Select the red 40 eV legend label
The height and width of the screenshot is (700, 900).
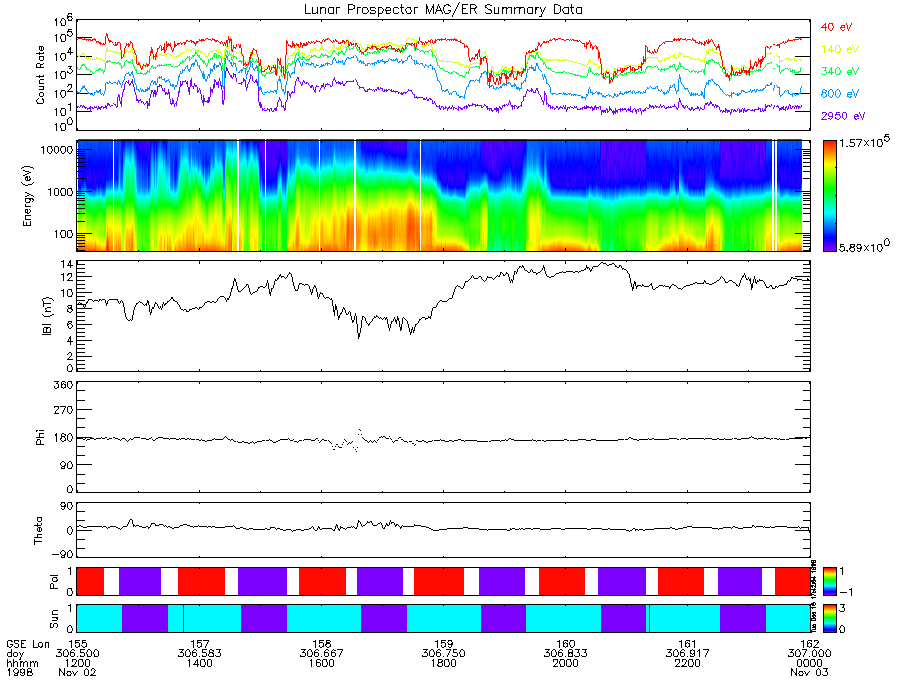pos(836,27)
